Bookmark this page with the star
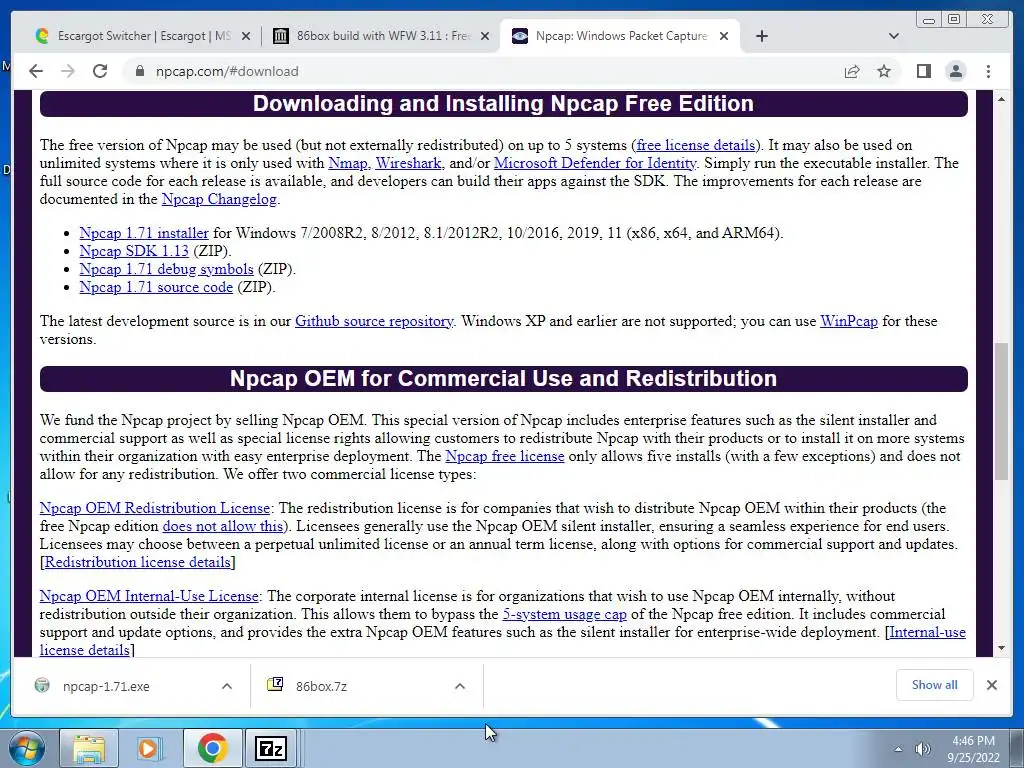Image resolution: width=1024 pixels, height=768 pixels. (884, 71)
